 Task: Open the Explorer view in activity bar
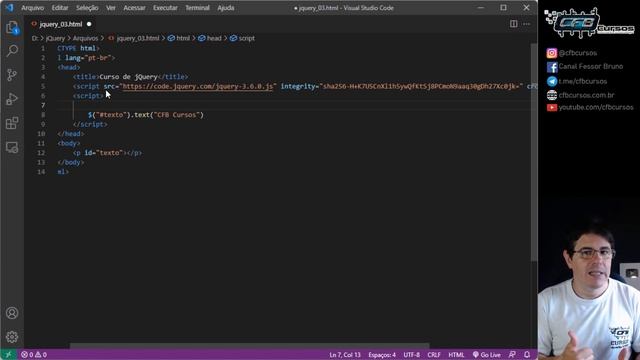[x=12, y=27]
